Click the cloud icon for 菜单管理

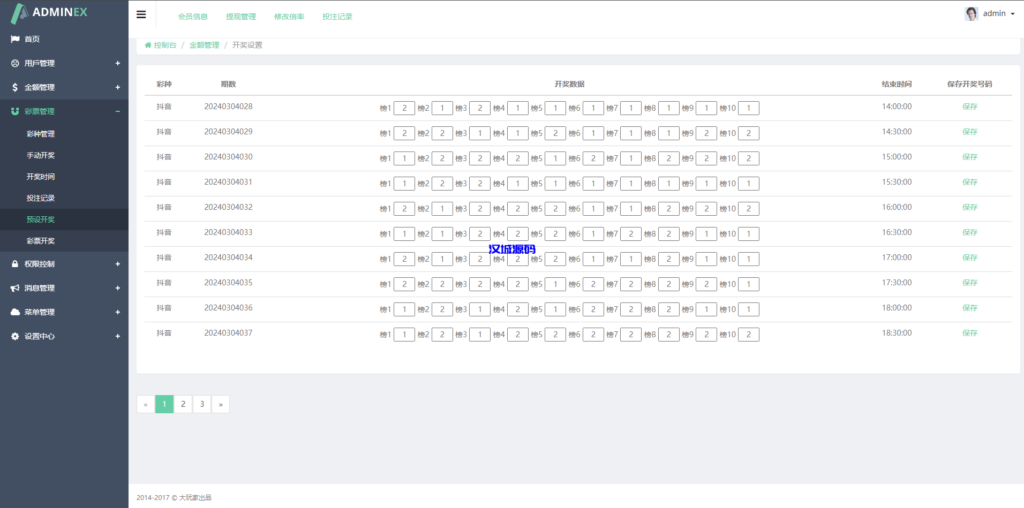(15, 312)
